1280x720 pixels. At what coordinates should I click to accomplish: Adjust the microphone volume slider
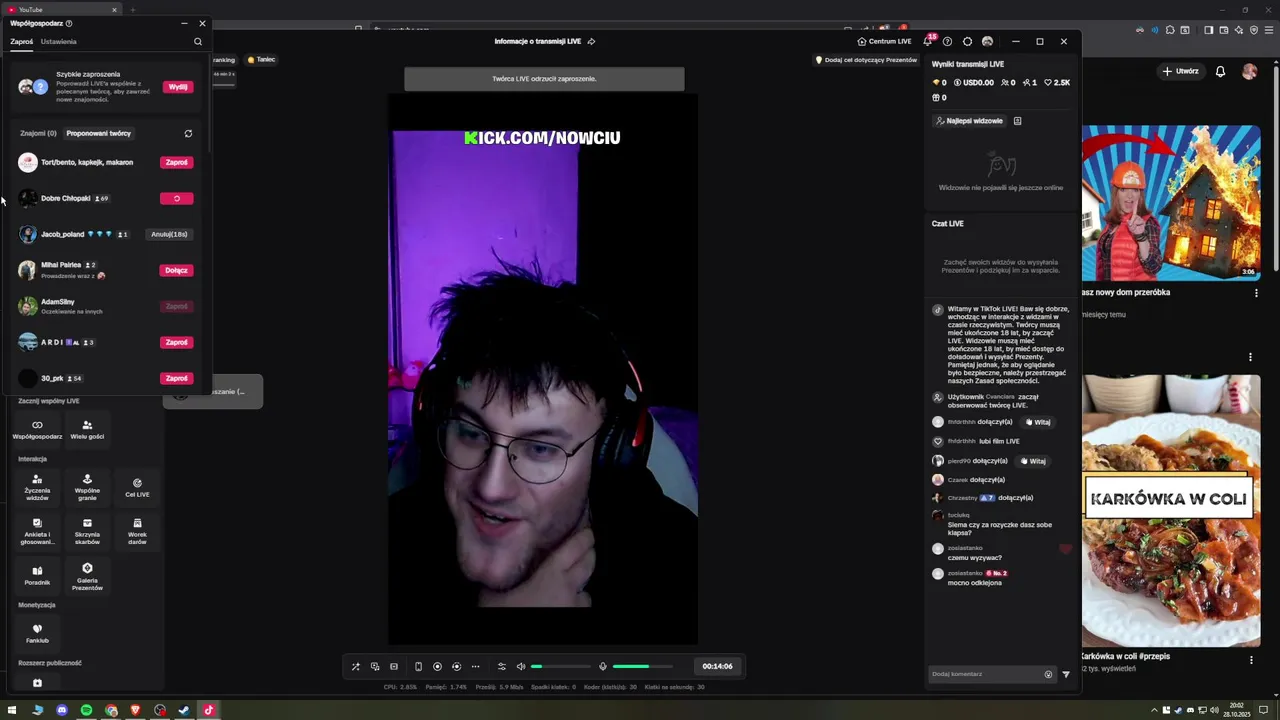tap(643, 666)
